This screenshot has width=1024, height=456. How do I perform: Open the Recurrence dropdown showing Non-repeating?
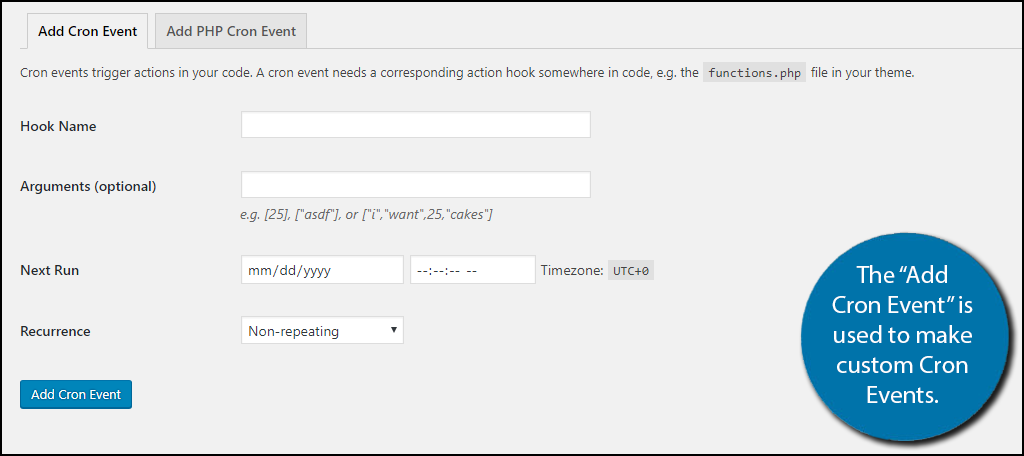[322, 331]
